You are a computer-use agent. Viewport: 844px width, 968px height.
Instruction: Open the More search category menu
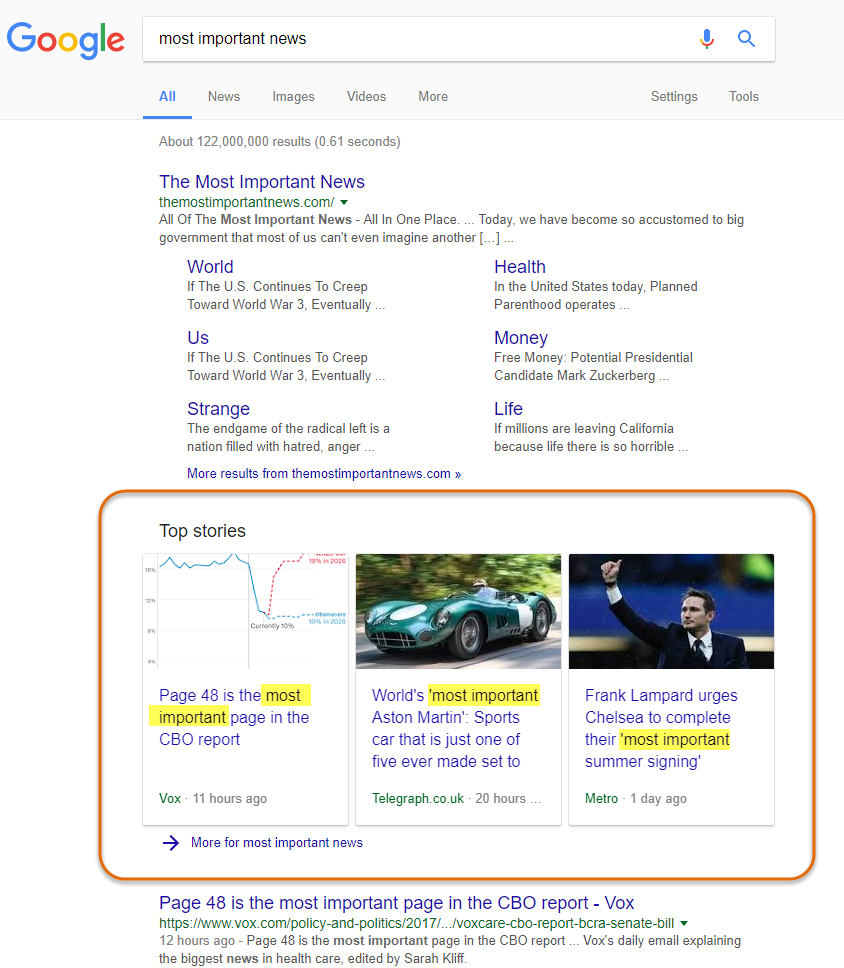pyautogui.click(x=433, y=97)
